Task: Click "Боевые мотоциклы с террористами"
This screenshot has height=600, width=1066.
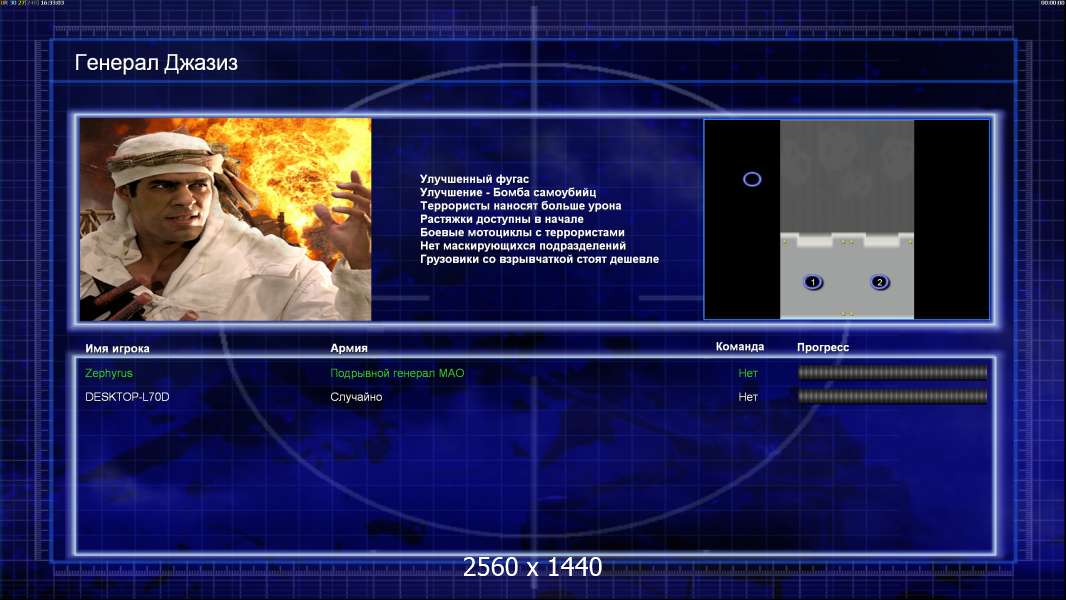Action: click(x=522, y=232)
